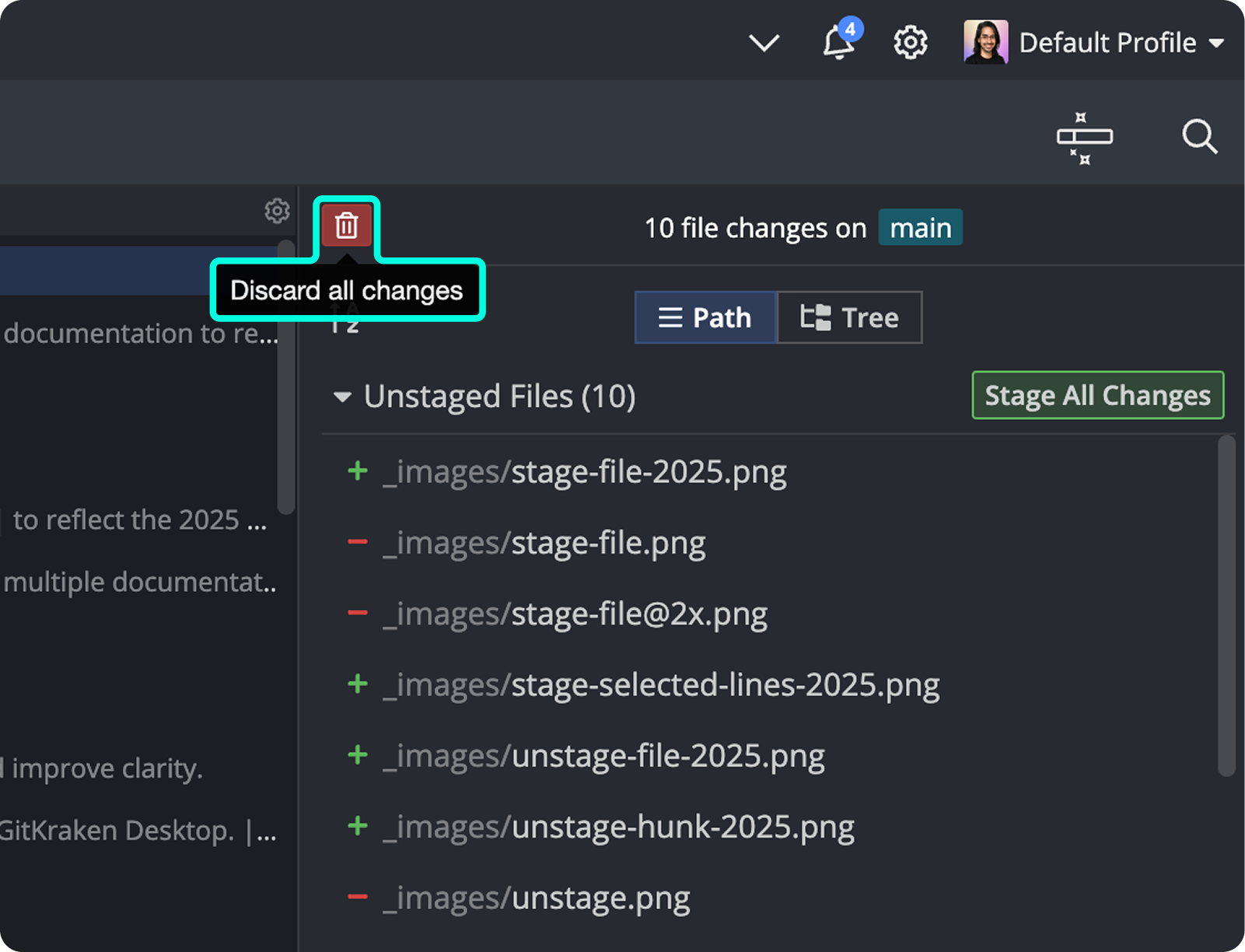The image size is (1245, 952).
Task: Click the Discard all changes trash icon
Action: (346, 225)
